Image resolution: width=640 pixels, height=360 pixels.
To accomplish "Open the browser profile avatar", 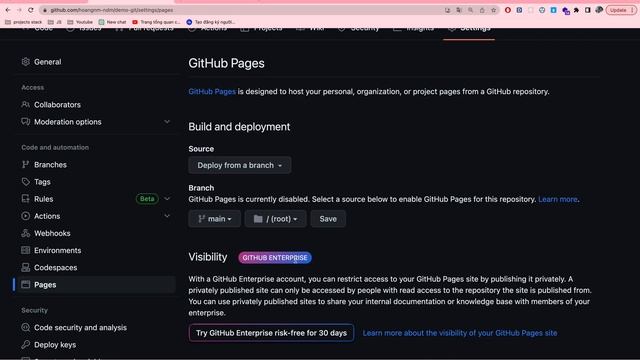I will tap(599, 10).
